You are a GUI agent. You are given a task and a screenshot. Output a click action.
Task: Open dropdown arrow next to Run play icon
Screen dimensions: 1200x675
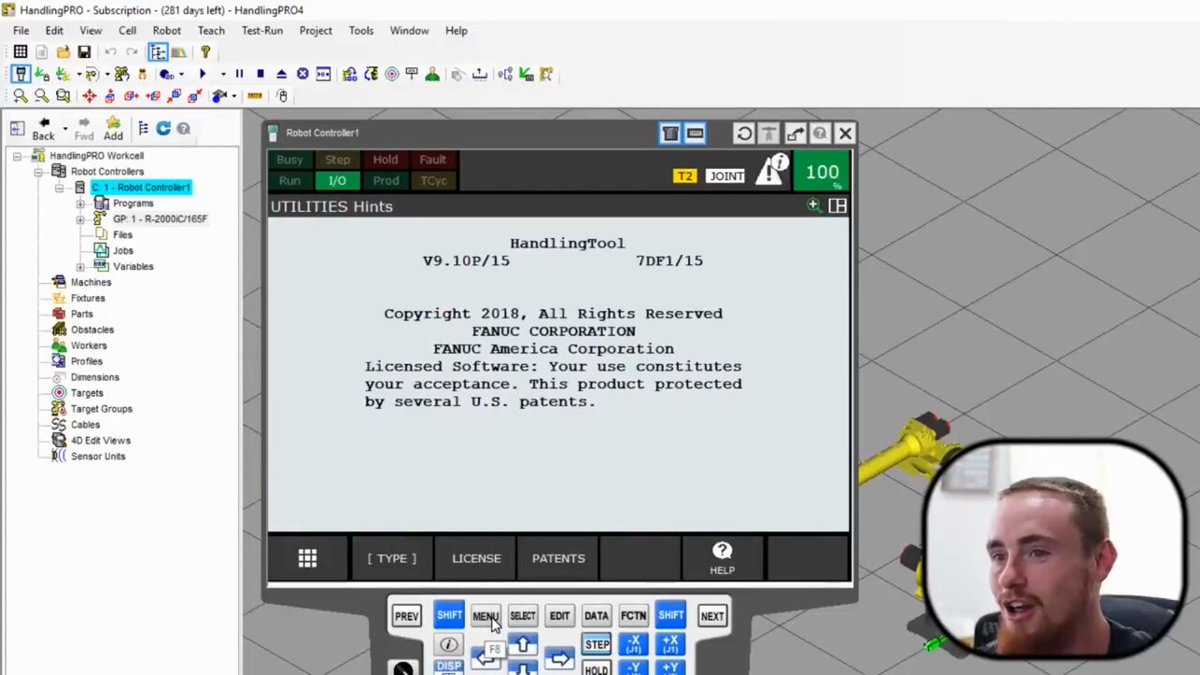(222, 74)
